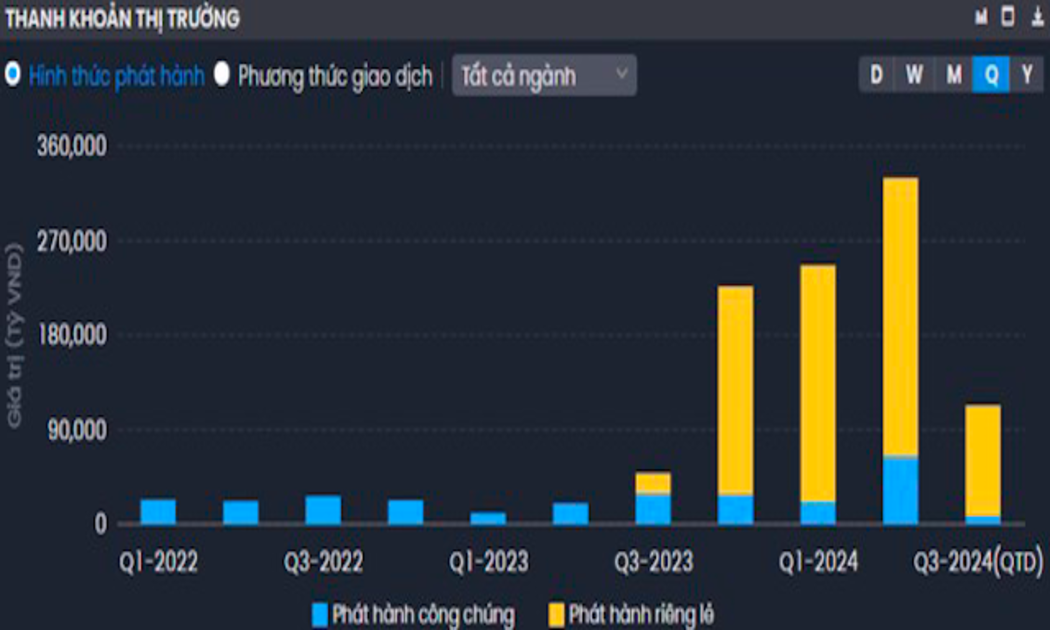Switch to the weekly W timeframe
The image size is (1050, 630).
tap(914, 75)
